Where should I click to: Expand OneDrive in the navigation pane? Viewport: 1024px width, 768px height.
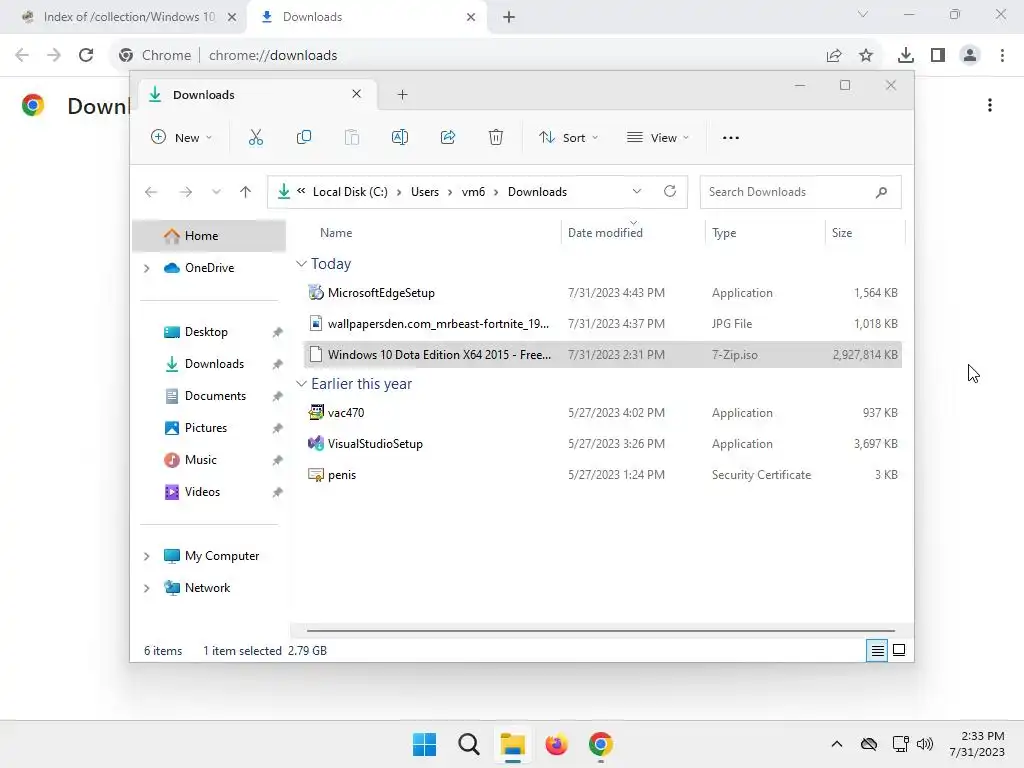(147, 268)
